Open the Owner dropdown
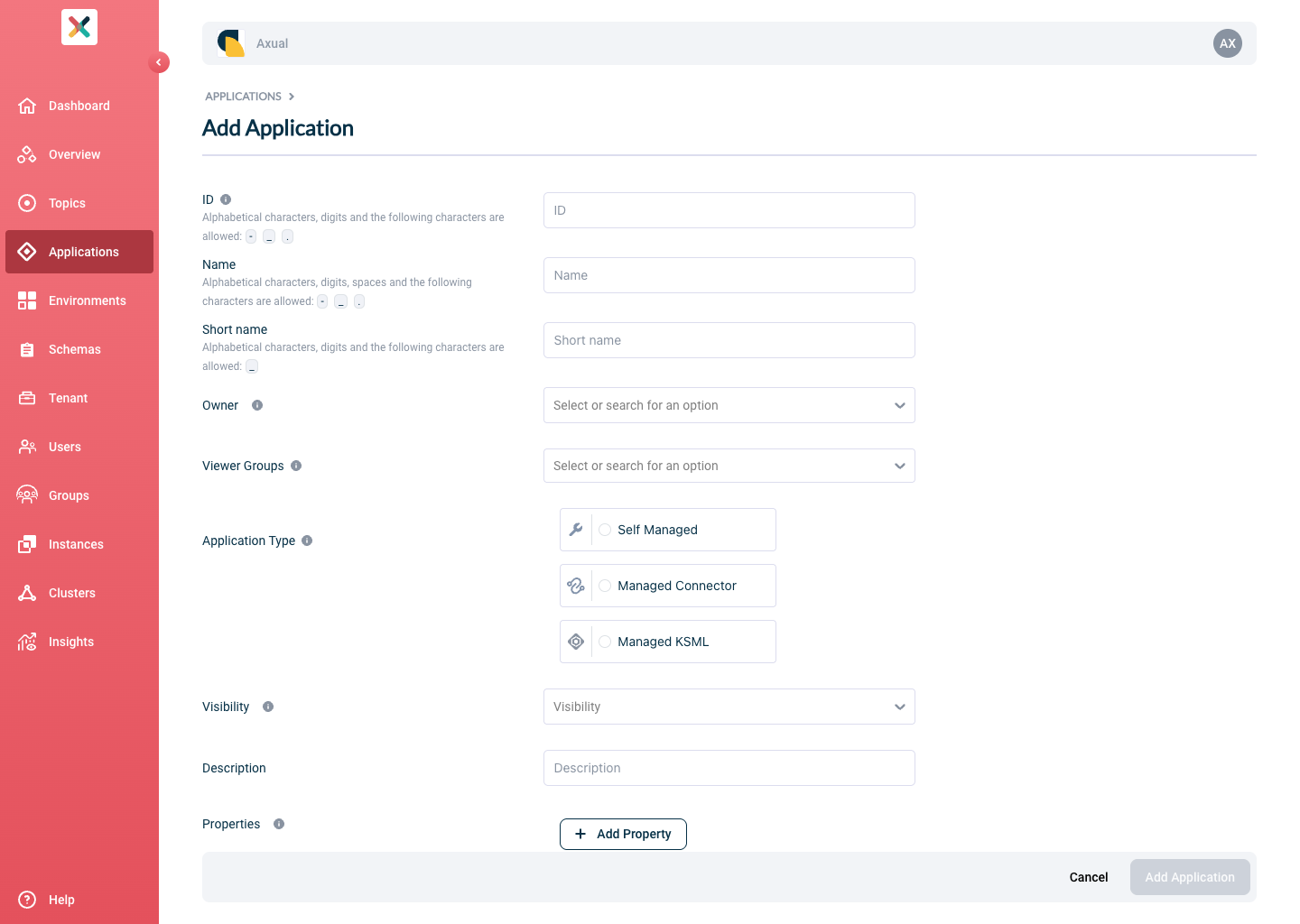This screenshot has width=1300, height=924. [x=729, y=405]
